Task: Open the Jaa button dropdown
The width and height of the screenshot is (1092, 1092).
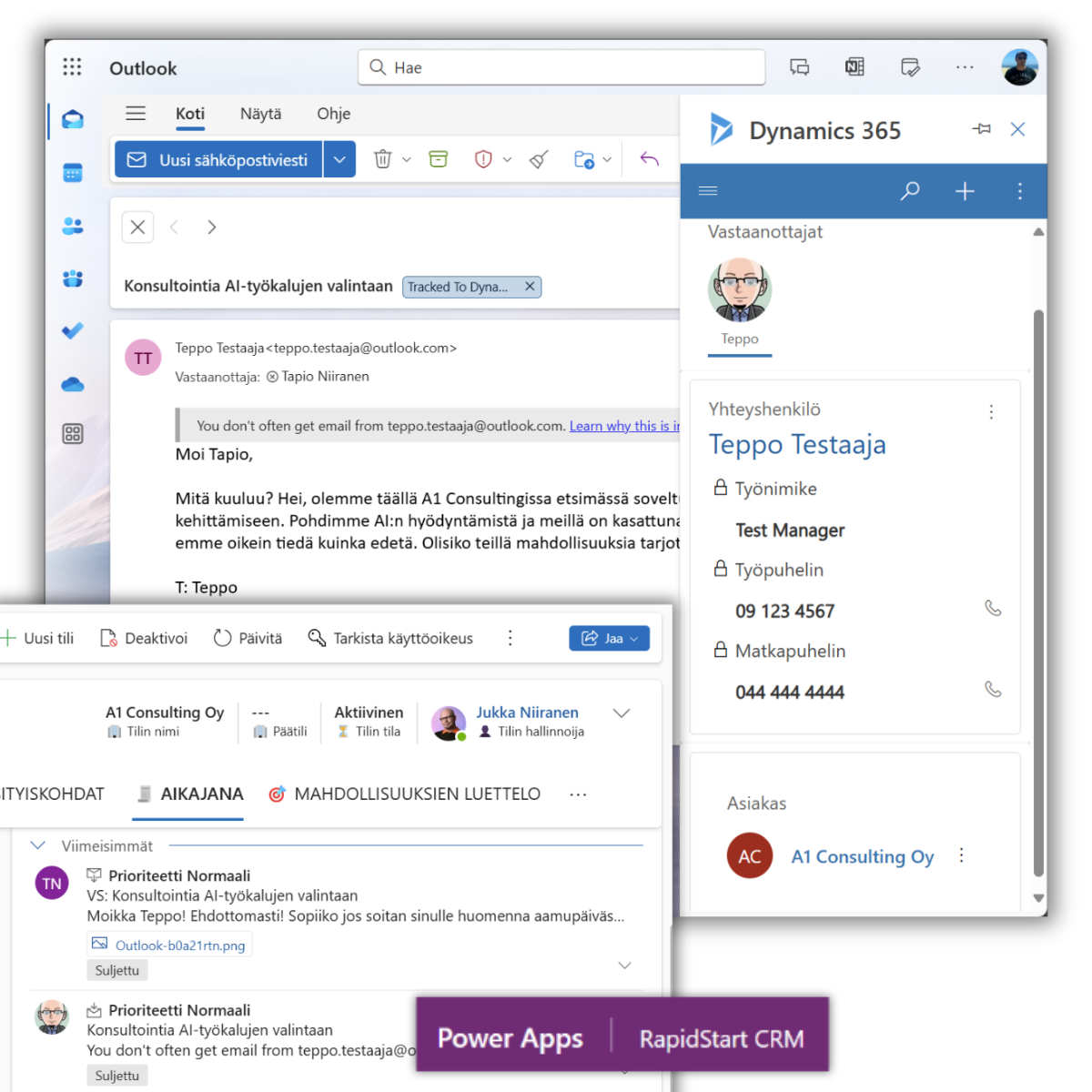Action: (x=635, y=638)
